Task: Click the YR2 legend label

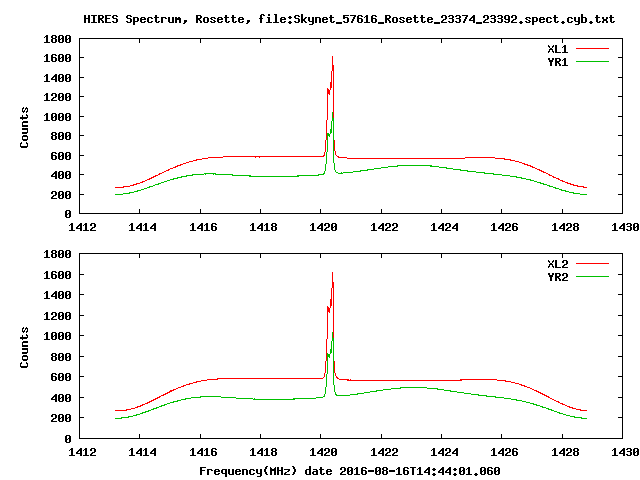Action: pyautogui.click(x=558, y=277)
